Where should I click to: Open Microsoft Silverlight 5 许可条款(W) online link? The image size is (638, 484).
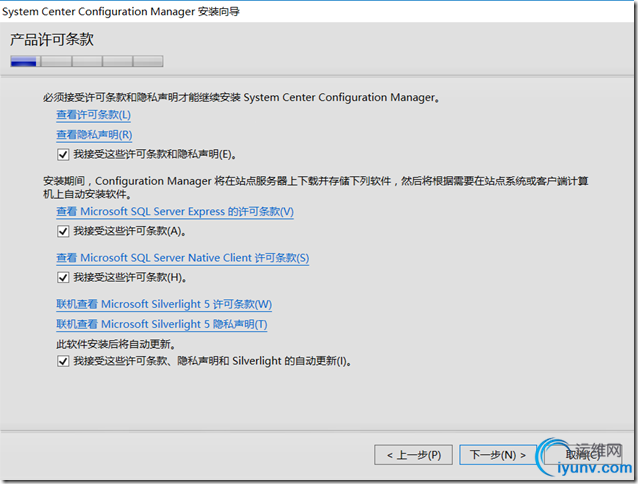pos(164,305)
